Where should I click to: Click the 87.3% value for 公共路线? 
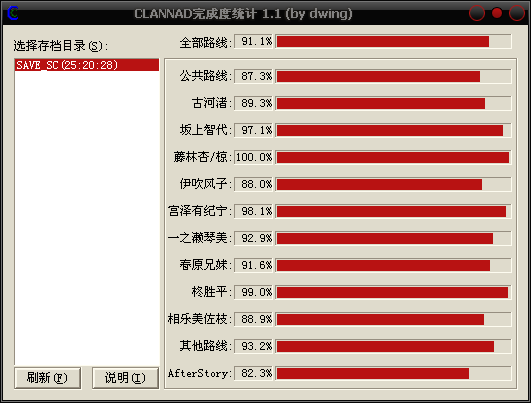click(x=254, y=76)
